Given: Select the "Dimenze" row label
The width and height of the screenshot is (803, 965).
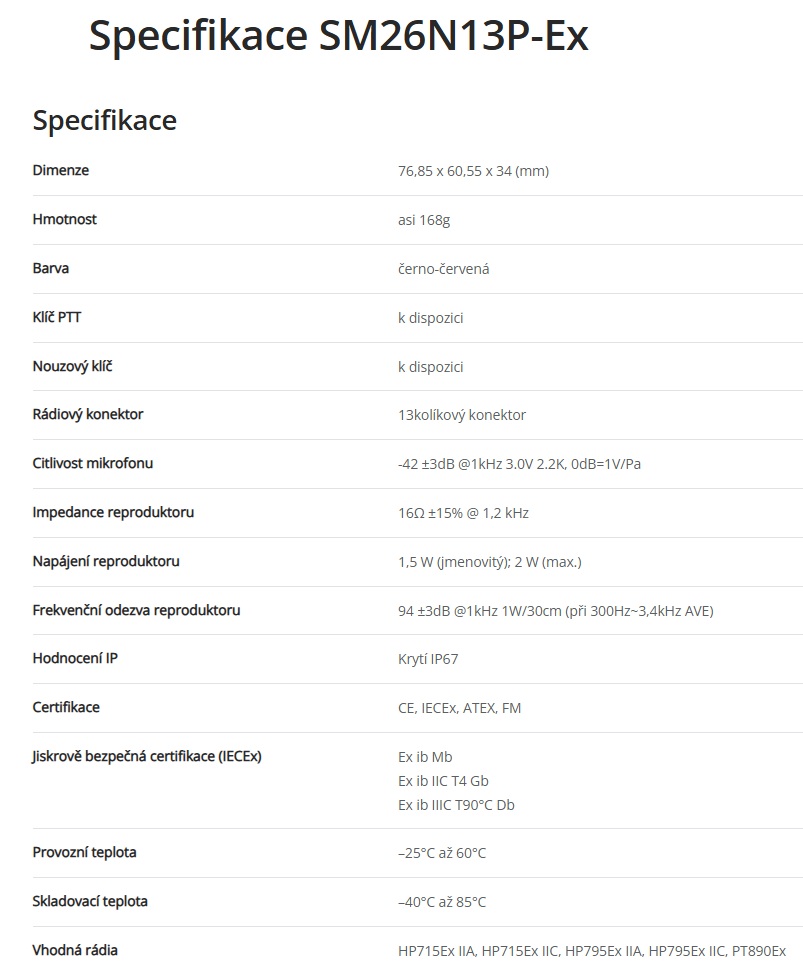Looking at the screenshot, I should coord(61,170).
